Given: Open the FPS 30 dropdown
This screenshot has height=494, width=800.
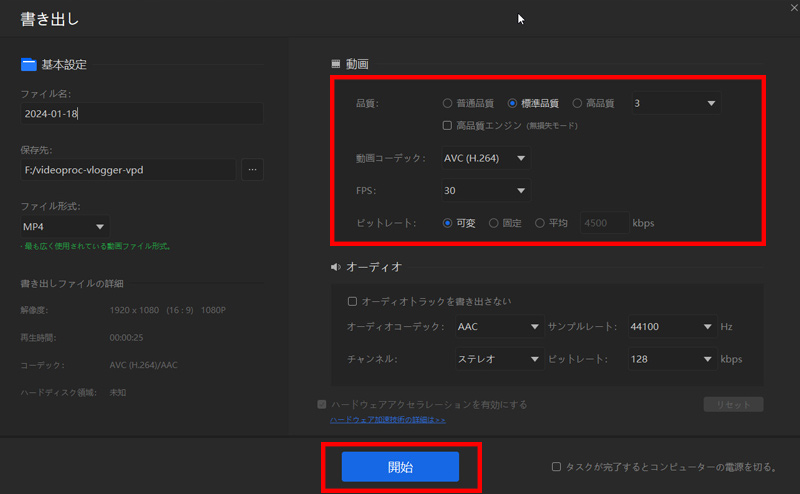Looking at the screenshot, I should click(486, 191).
